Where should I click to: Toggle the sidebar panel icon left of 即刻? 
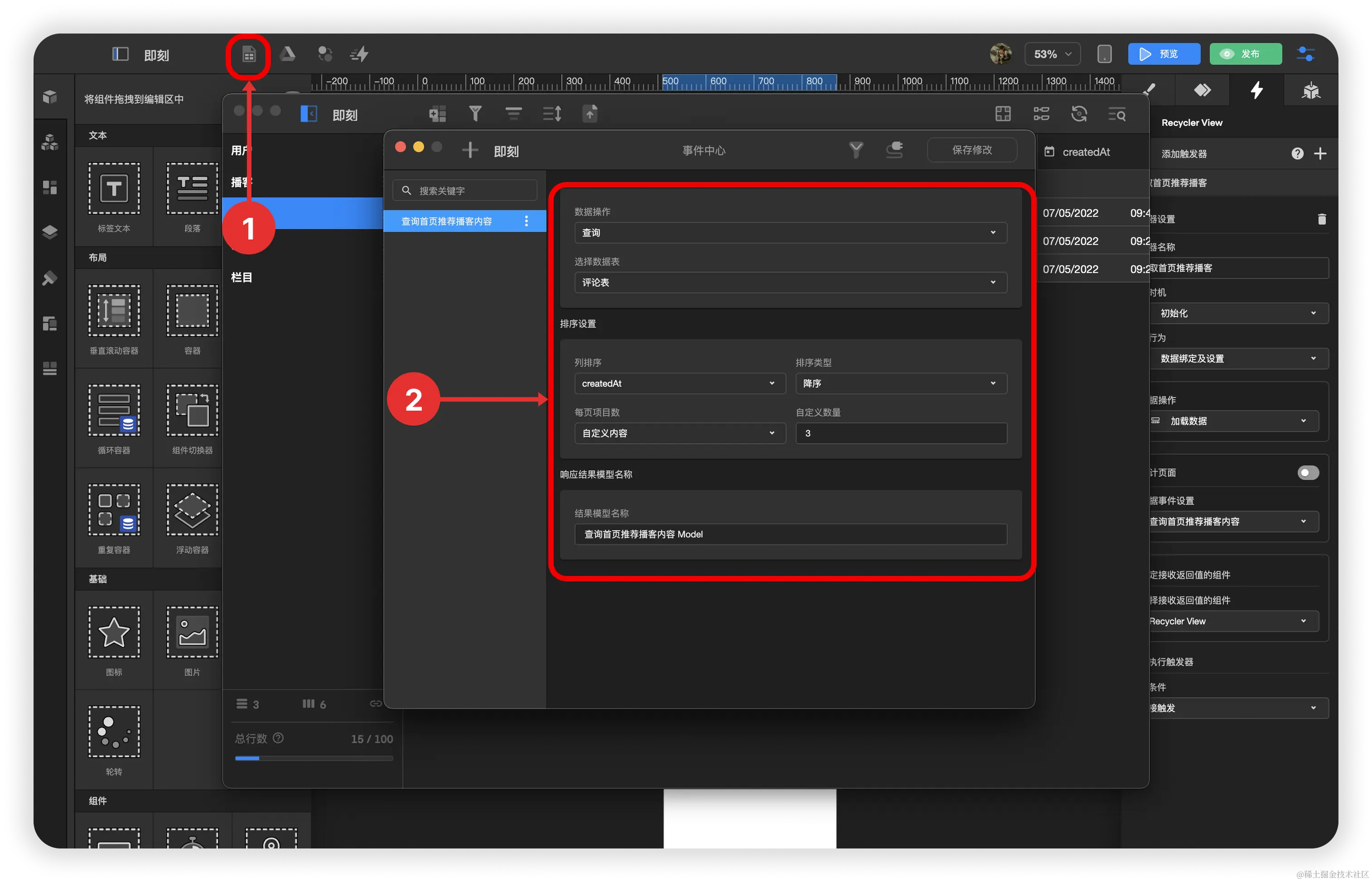[x=120, y=54]
